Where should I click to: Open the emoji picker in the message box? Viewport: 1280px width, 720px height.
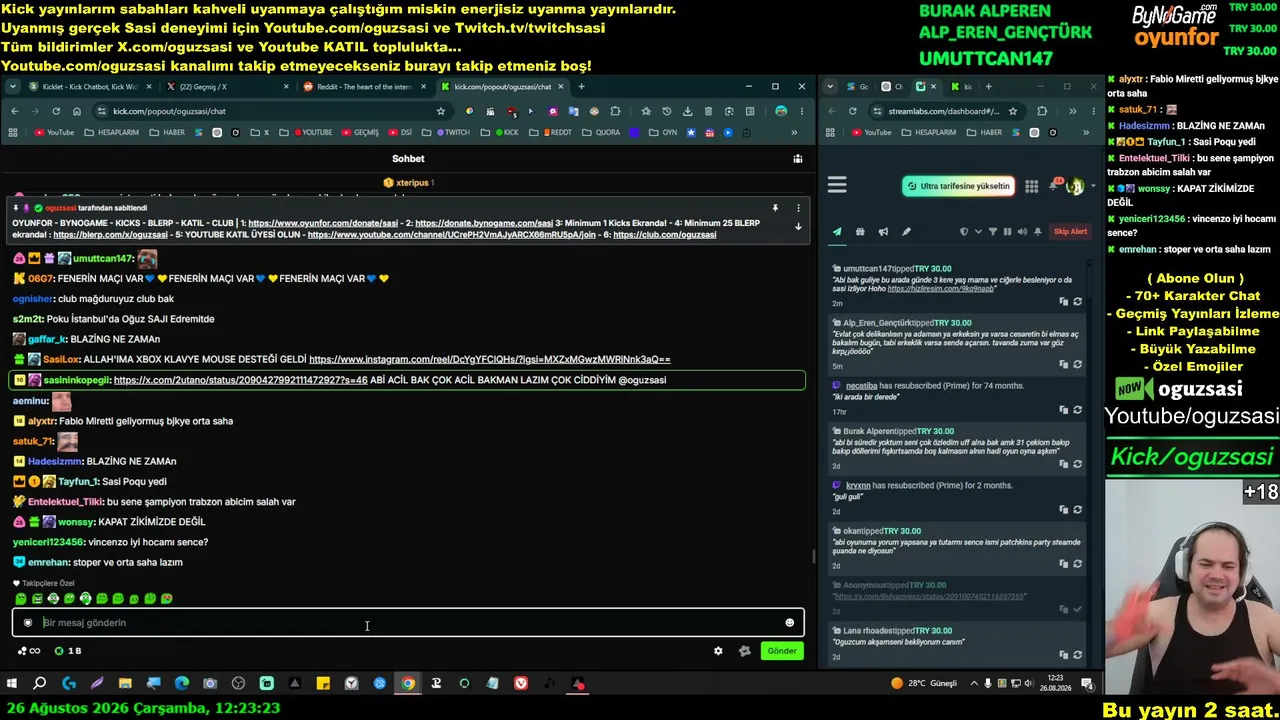coord(789,623)
